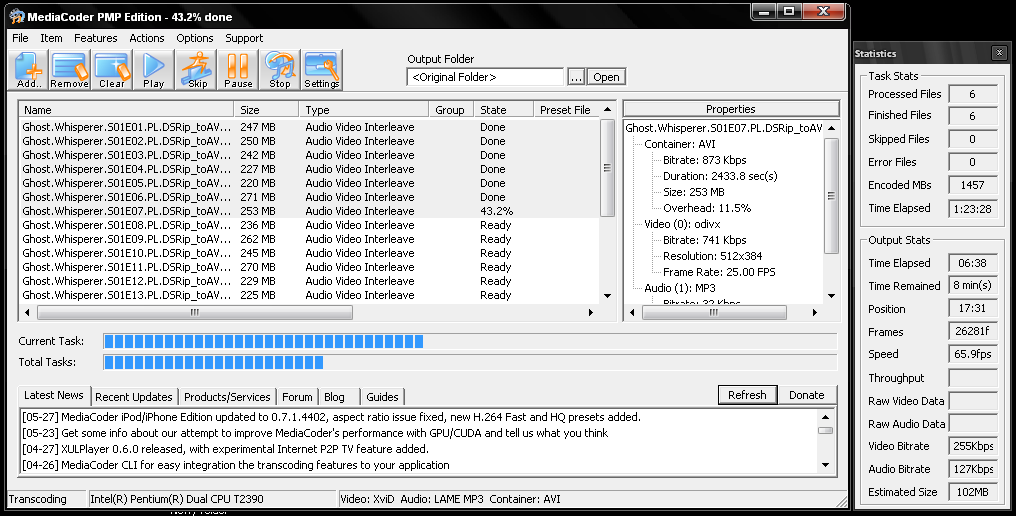Open the Support menu
1016x516 pixels.
(x=244, y=38)
